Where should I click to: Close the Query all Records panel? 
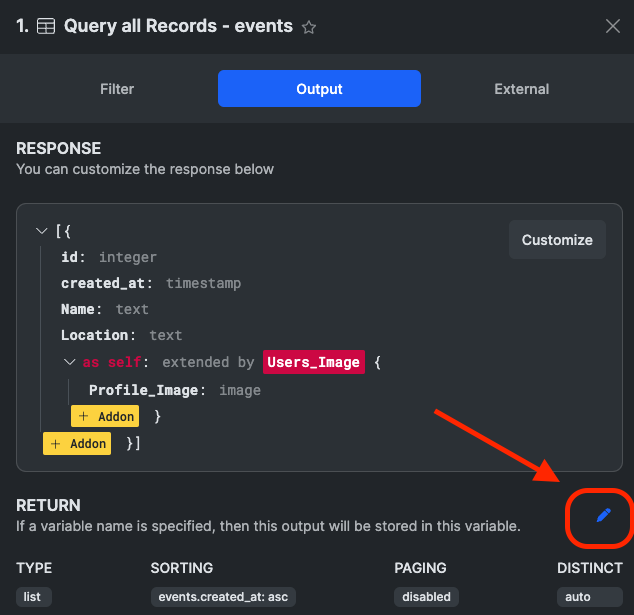pos(613,27)
